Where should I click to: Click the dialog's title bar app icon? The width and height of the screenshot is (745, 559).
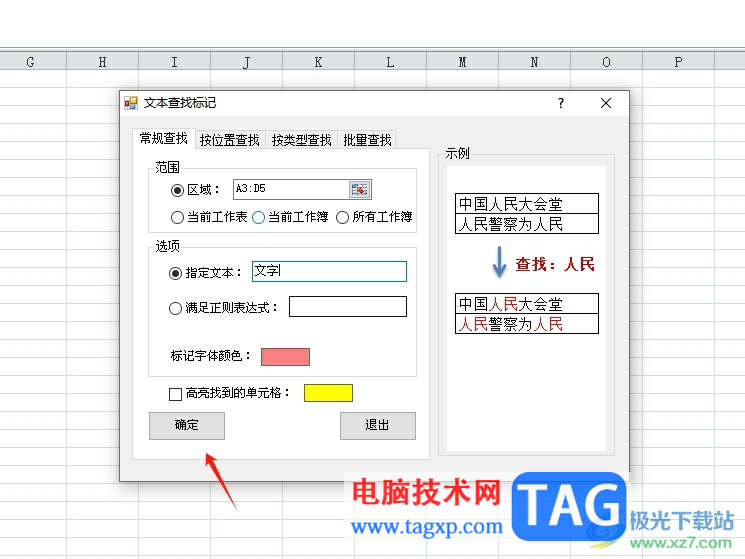point(131,103)
